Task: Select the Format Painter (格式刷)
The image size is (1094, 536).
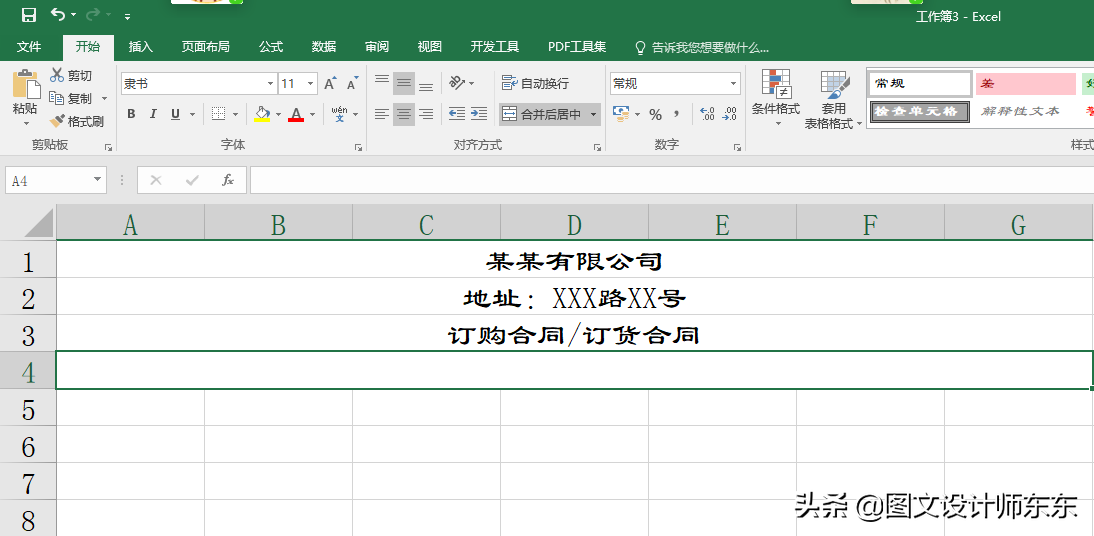Action: 77,121
